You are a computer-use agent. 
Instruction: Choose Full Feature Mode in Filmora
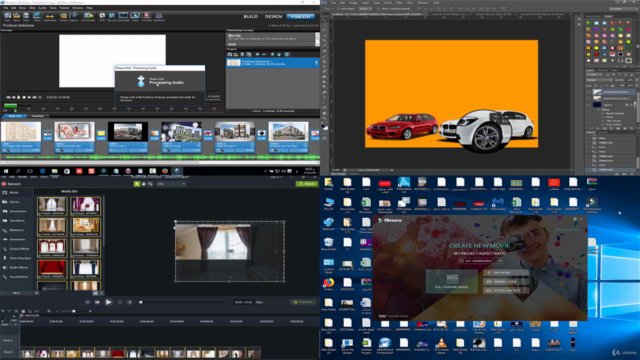pos(452,281)
